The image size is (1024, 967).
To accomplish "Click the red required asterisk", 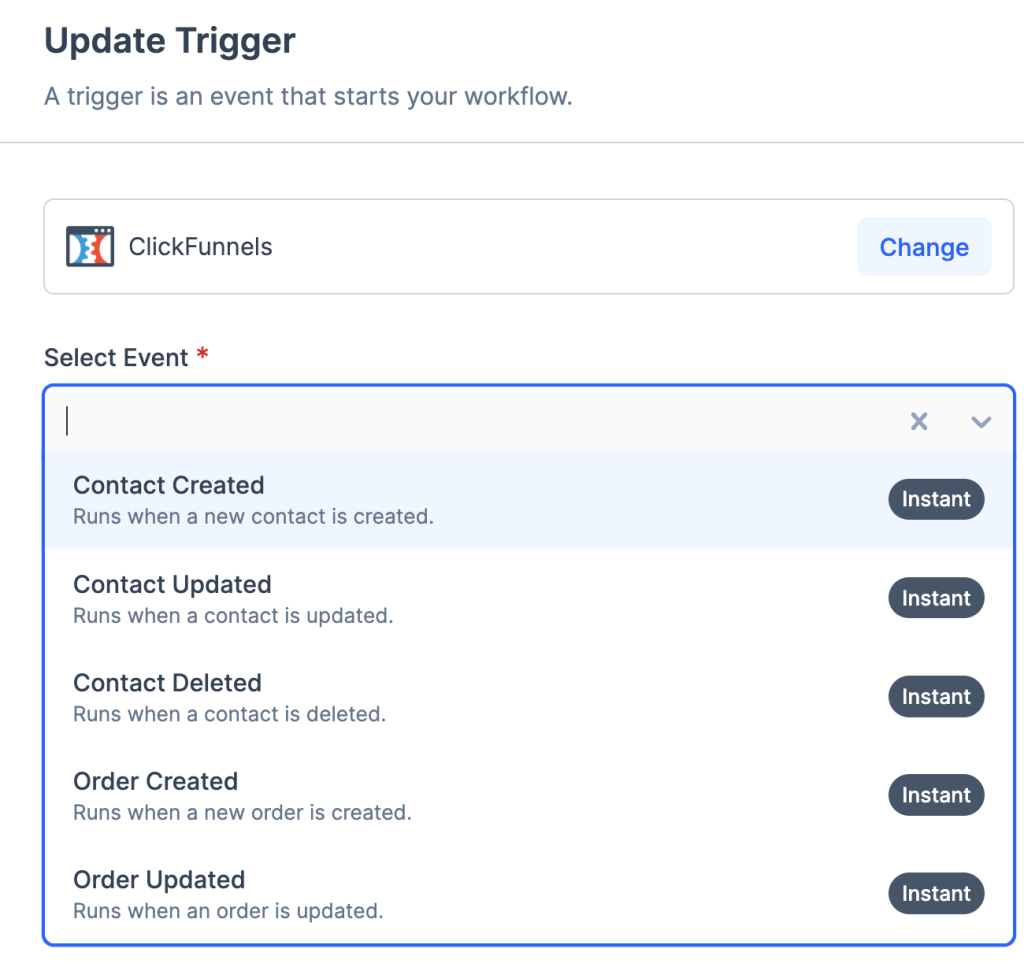I will tap(202, 355).
